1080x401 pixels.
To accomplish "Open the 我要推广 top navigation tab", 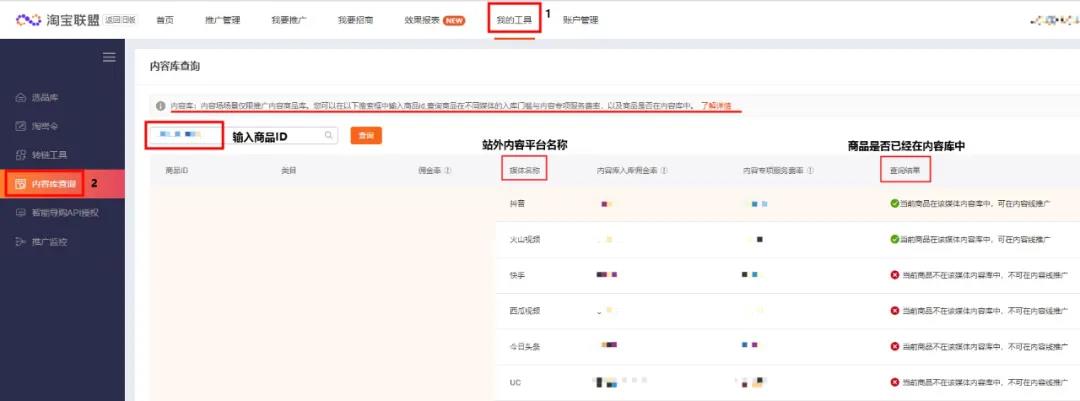I will (x=289, y=20).
